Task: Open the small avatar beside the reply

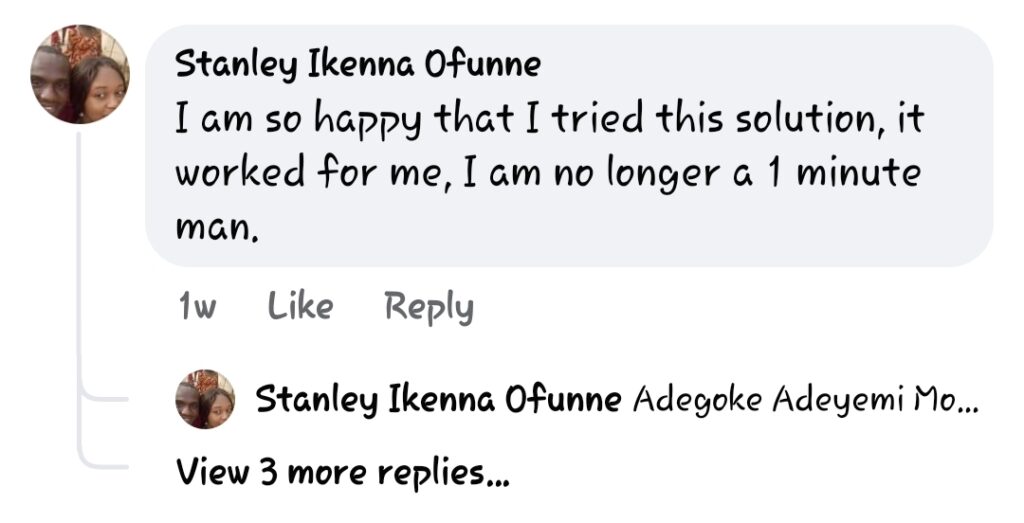Action: pyautogui.click(x=205, y=399)
